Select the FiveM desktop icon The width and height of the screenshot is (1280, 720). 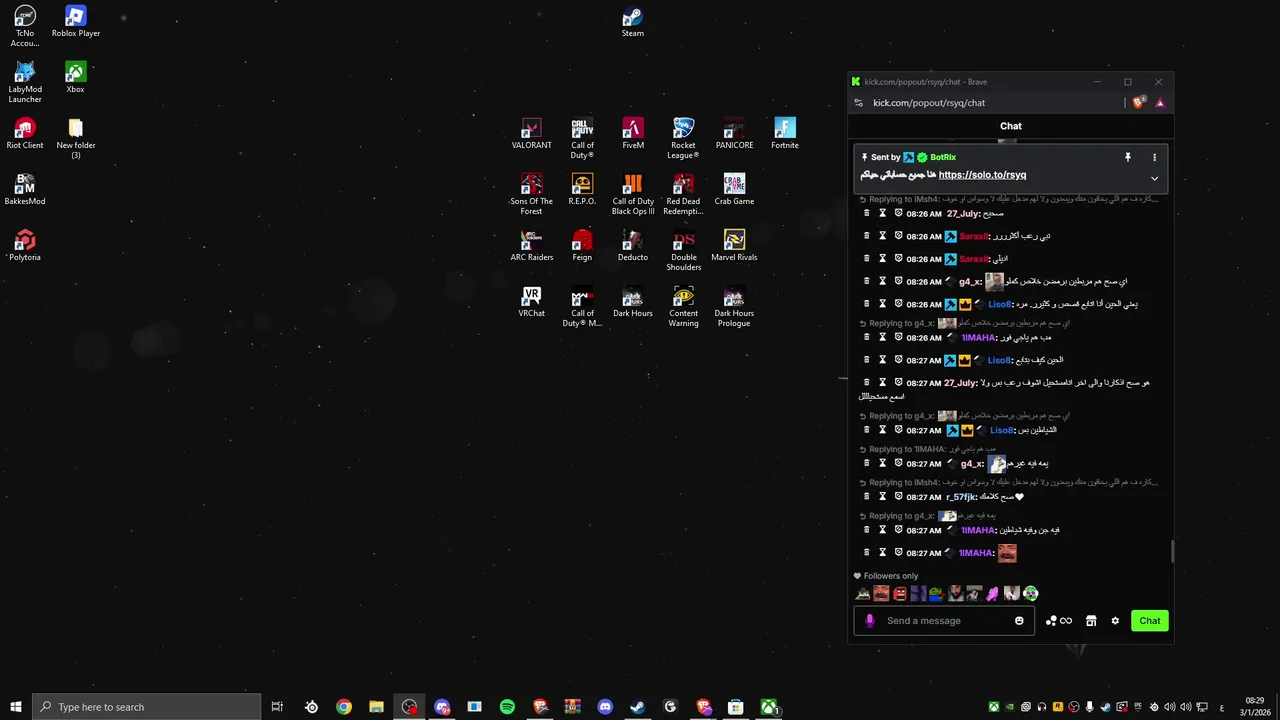pos(633,134)
